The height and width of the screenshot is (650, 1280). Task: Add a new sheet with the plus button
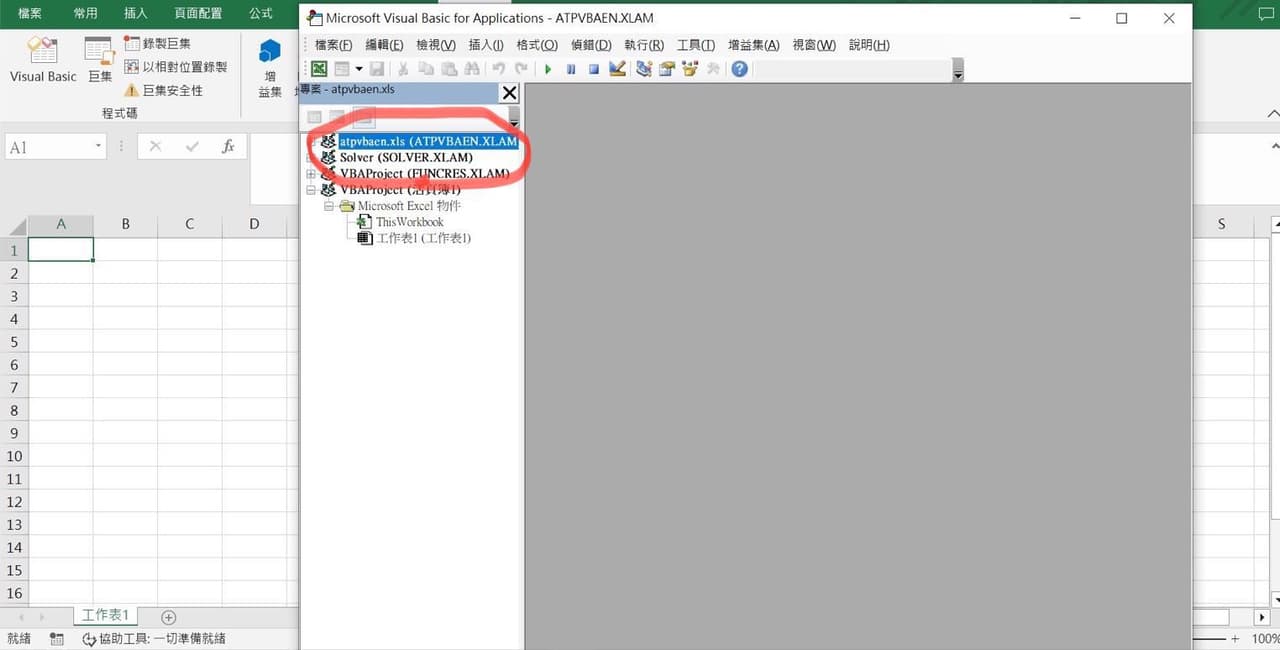(x=169, y=617)
